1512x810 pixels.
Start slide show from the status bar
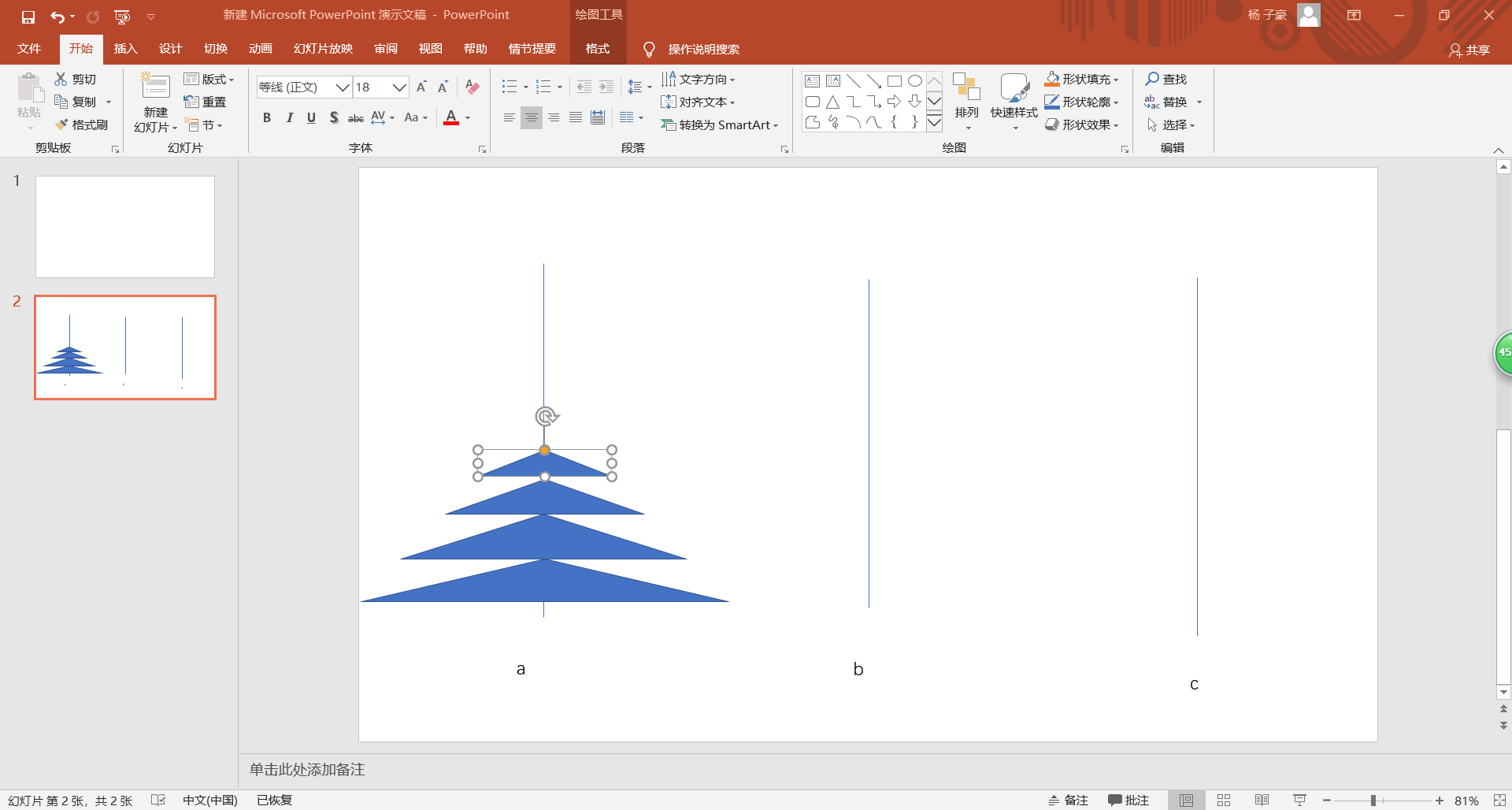tap(1299, 801)
